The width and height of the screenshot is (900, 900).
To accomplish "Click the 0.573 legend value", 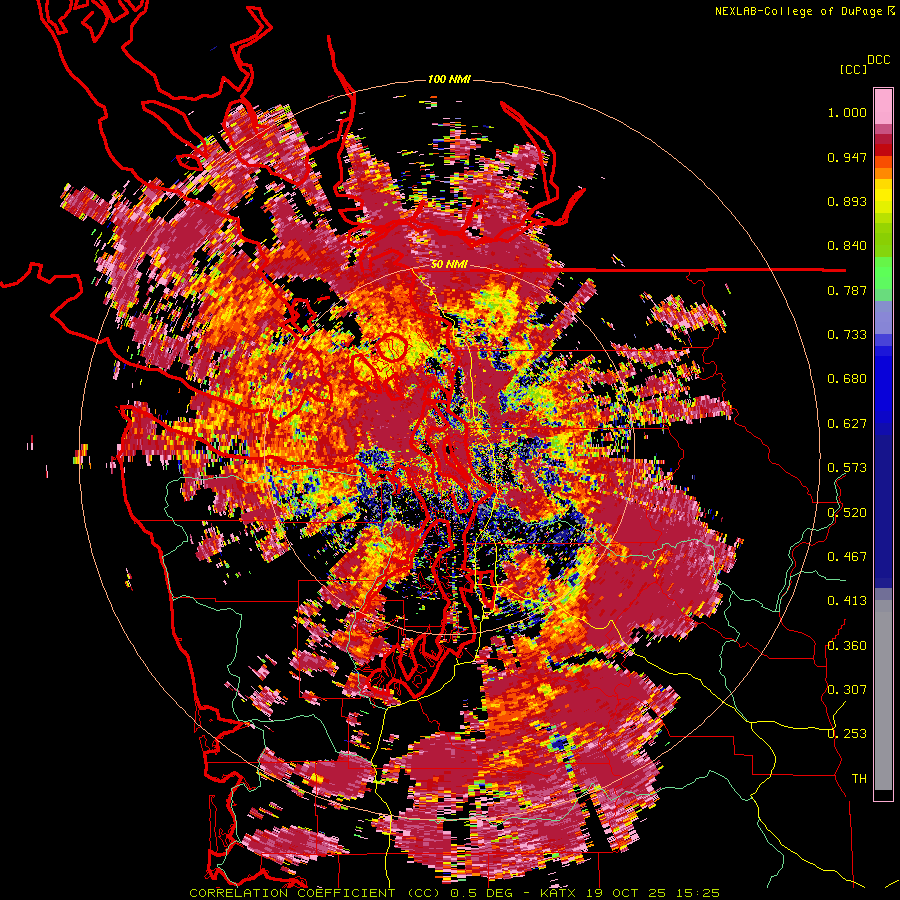I will coord(847,468).
